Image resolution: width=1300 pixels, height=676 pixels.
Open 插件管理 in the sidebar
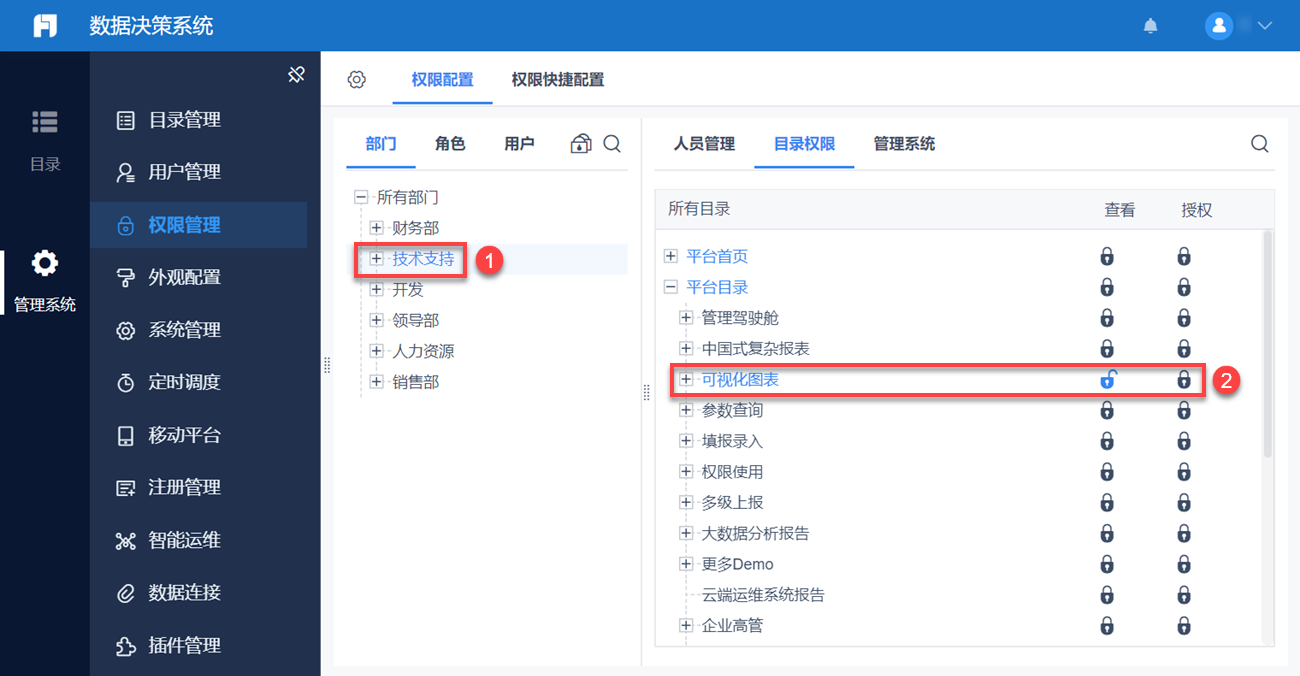[x=184, y=646]
